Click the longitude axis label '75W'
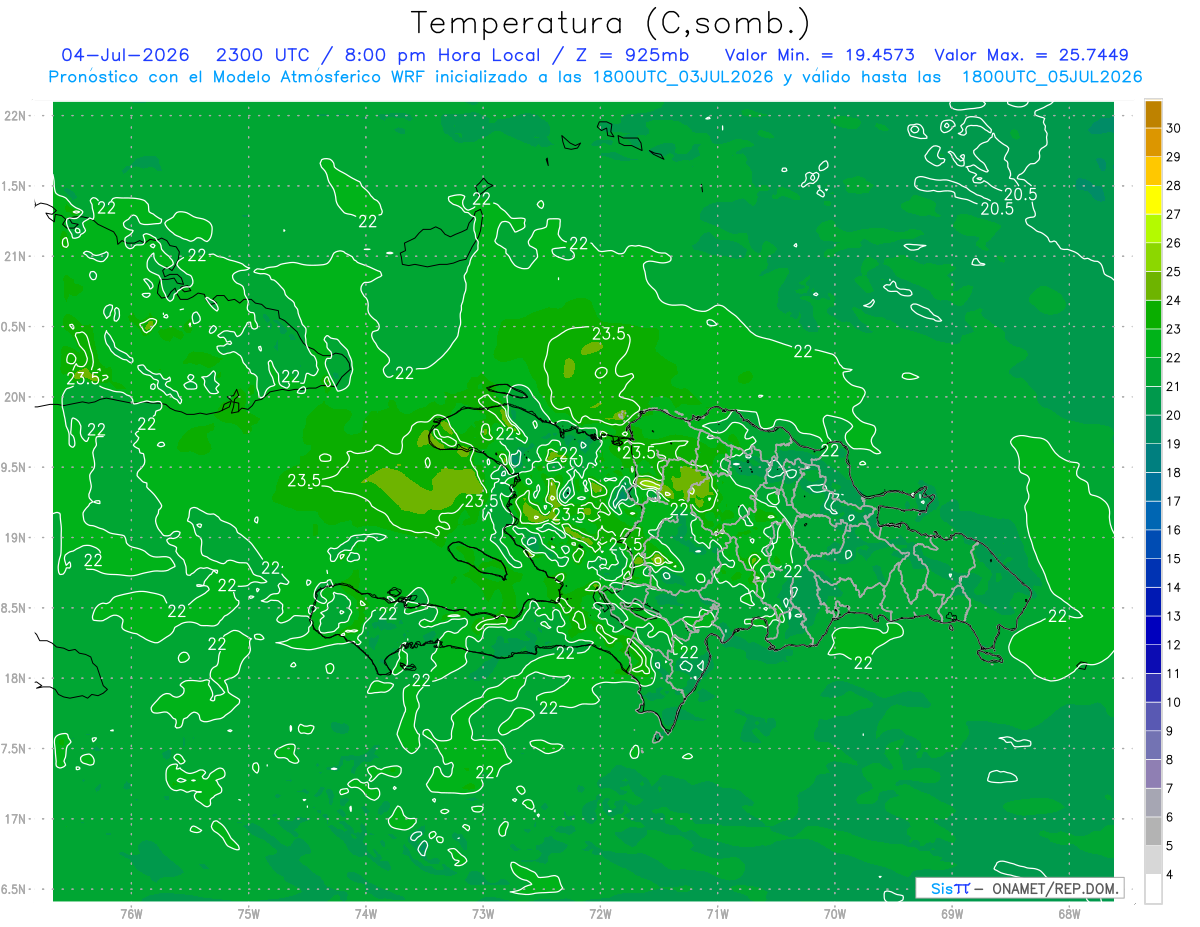 point(248,914)
